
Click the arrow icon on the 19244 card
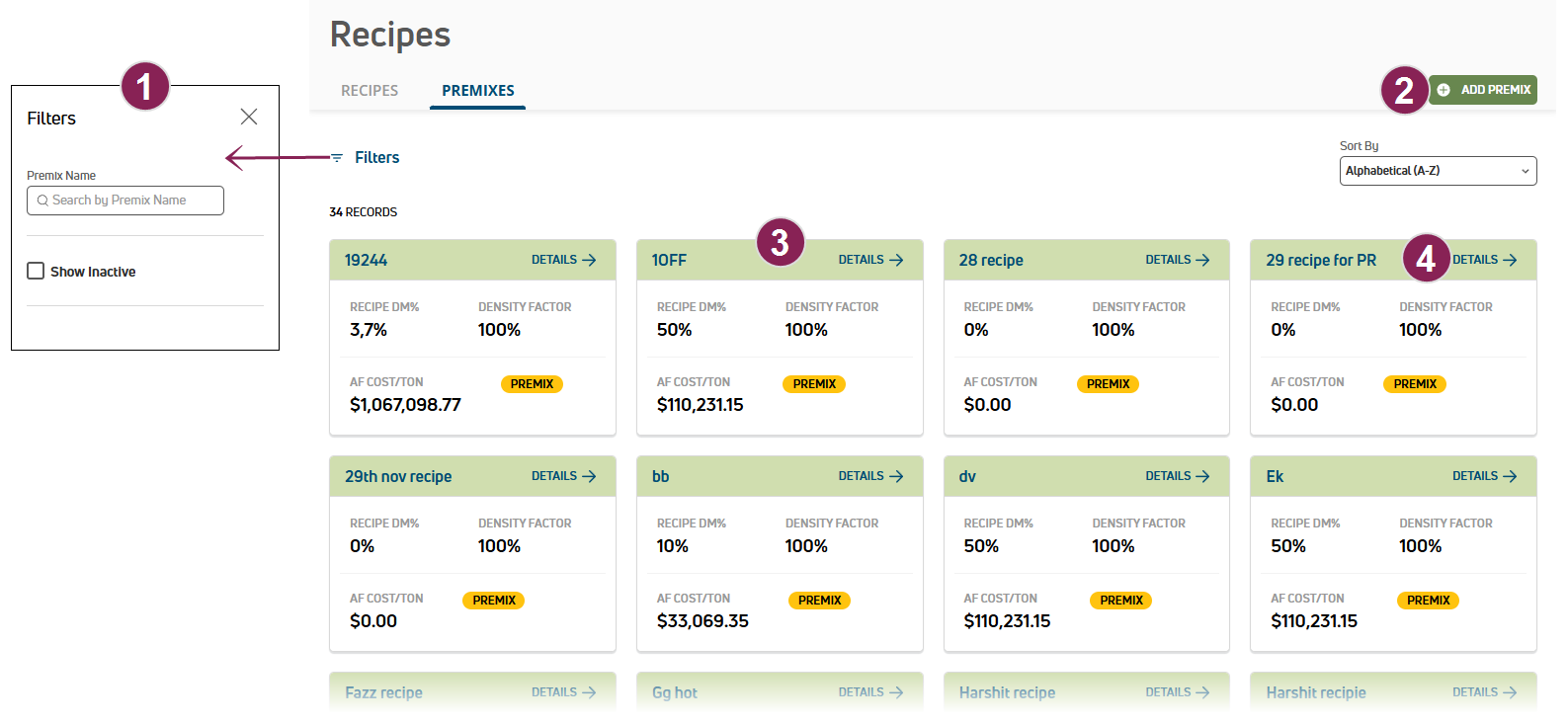pos(590,261)
